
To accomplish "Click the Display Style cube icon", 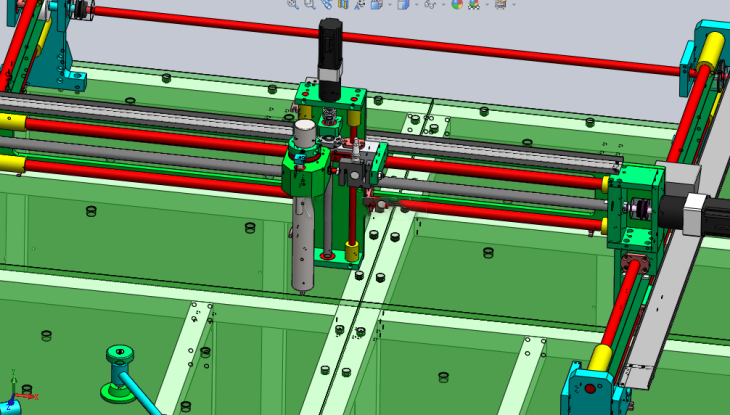I will point(402,4).
